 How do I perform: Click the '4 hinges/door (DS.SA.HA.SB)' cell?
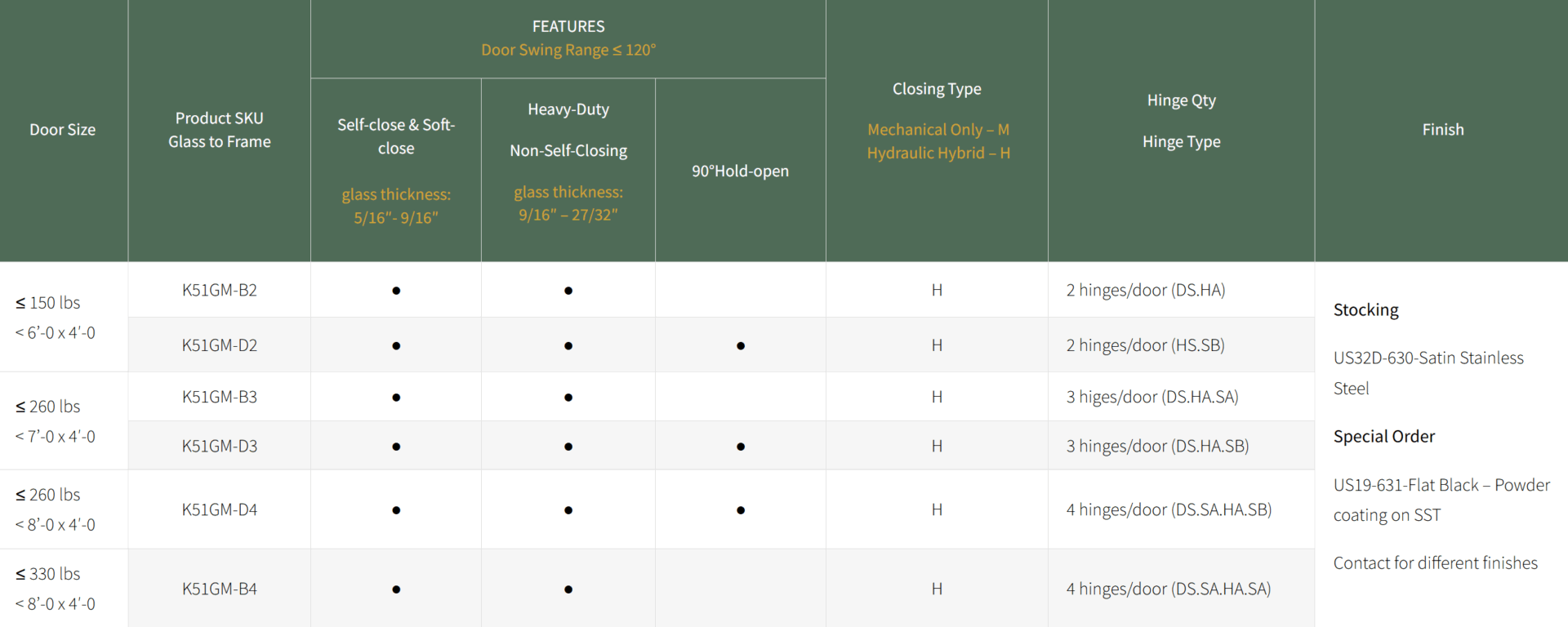pyautogui.click(x=1169, y=510)
